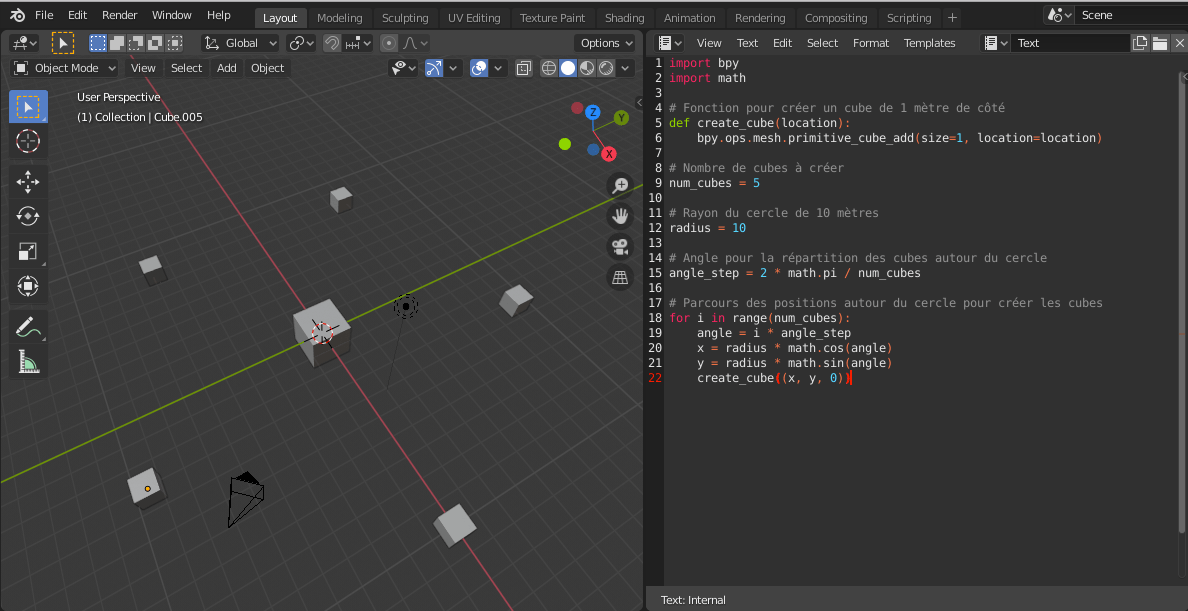Screen dimensions: 1188x611
Task: Open the Object Mode dropdown
Action: point(65,67)
